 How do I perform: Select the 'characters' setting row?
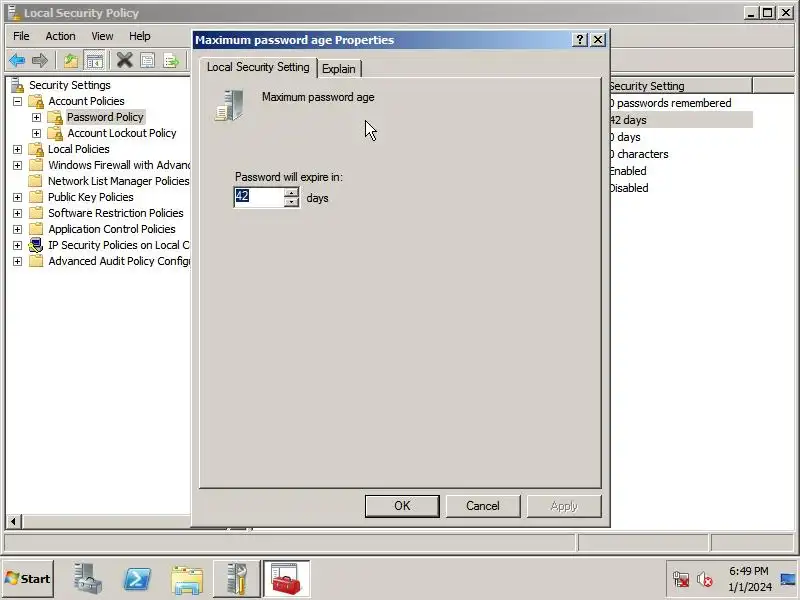click(639, 154)
